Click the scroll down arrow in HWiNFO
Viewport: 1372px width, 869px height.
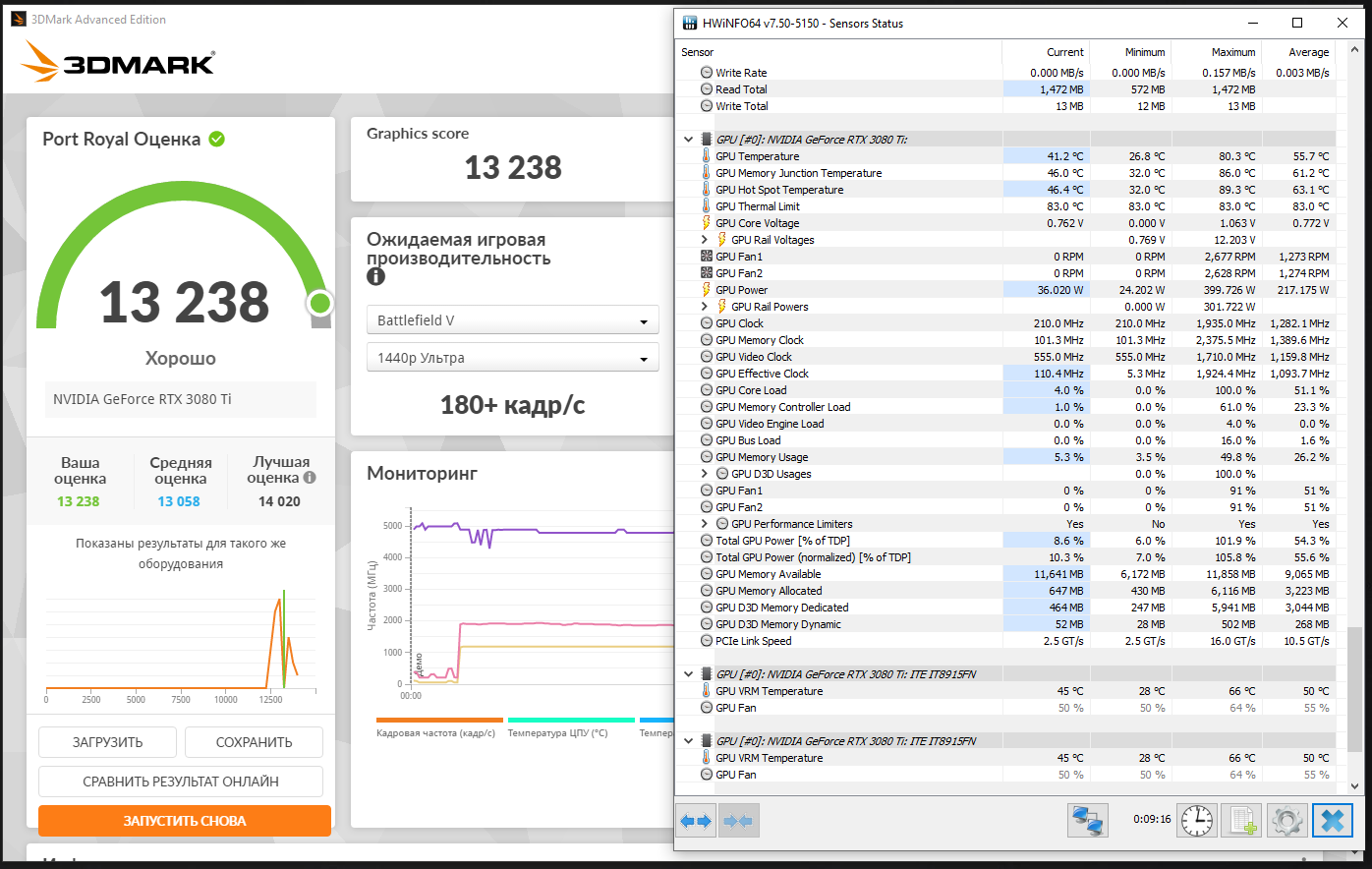pos(1355,785)
